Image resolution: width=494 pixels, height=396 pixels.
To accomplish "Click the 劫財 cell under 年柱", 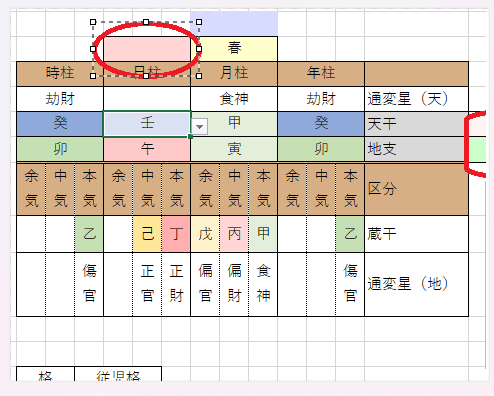I will [x=321, y=99].
